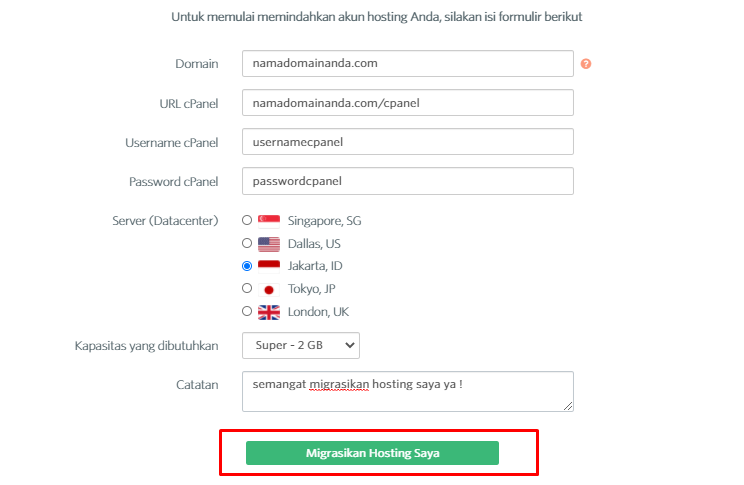Image resolution: width=744 pixels, height=485 pixels.
Task: Choose the Tokyo, JP radio button
Action: (247, 288)
